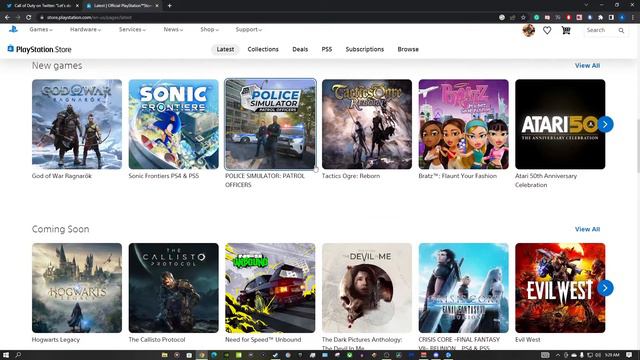Viewport: 640px width, 360px height.
Task: Click 'Tactics Ogre: Reborn' title text
Action: pos(351,176)
